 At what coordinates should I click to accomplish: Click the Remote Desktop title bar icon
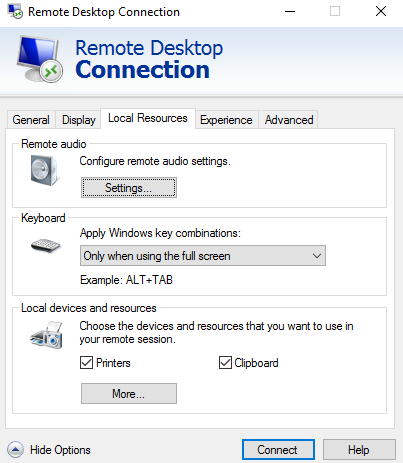[x=15, y=11]
